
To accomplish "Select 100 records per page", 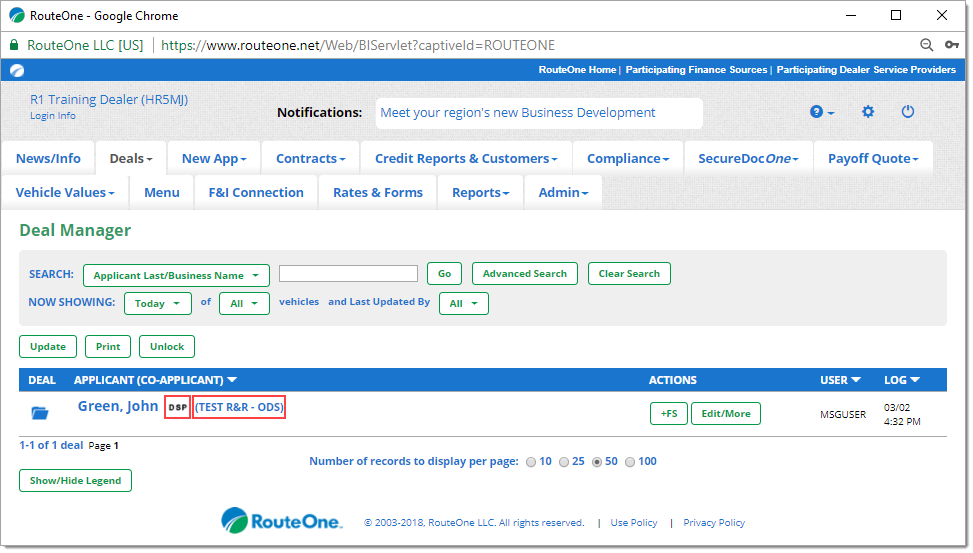I will (630, 462).
